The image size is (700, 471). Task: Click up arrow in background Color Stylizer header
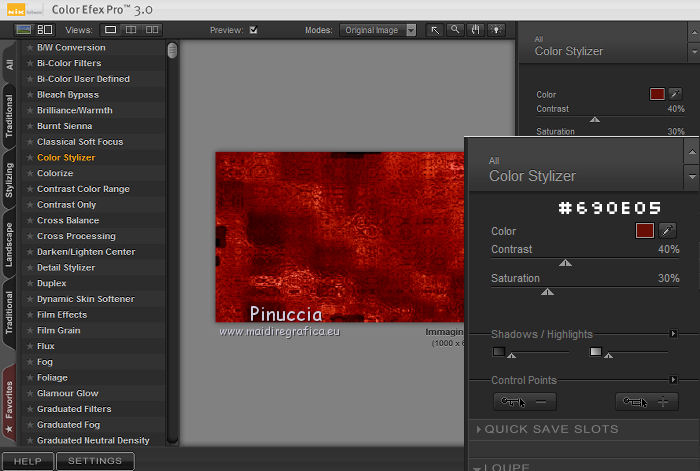click(694, 33)
